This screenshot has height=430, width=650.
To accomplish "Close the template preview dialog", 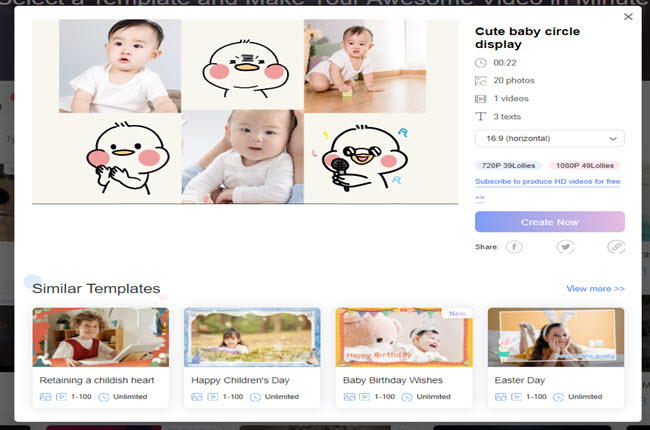I will click(628, 16).
